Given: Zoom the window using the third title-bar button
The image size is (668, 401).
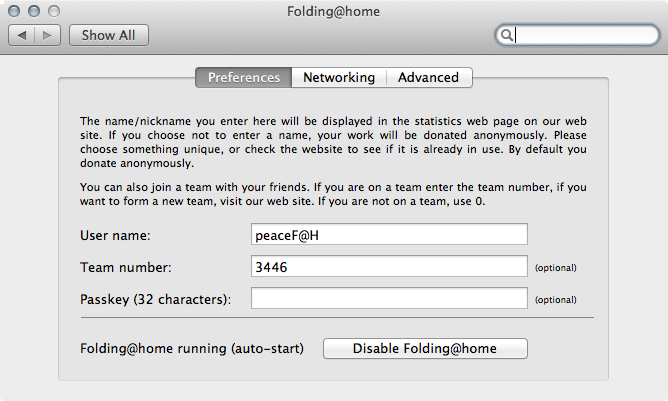Looking at the screenshot, I should [x=54, y=11].
